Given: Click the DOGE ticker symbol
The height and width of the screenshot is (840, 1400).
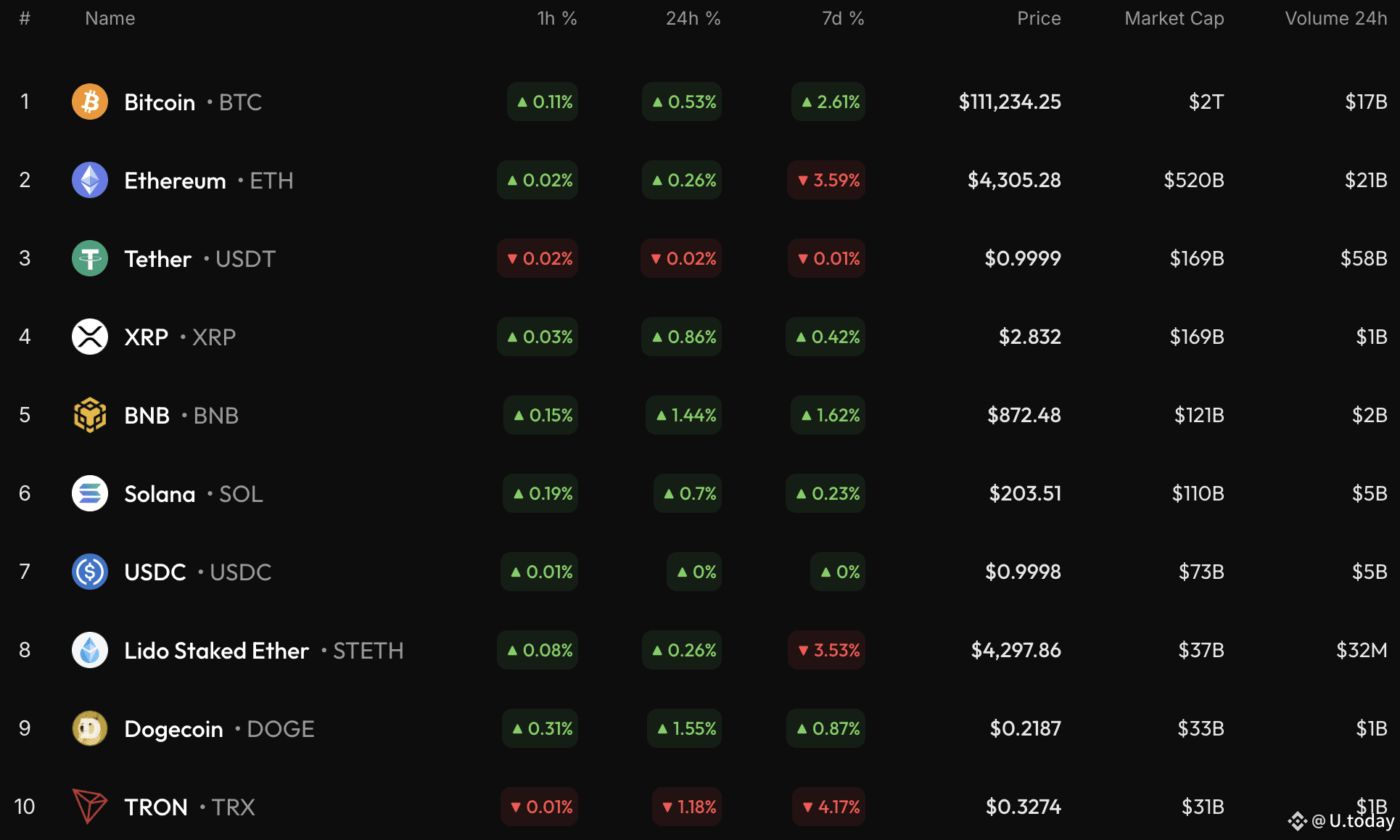Looking at the screenshot, I should (281, 729).
